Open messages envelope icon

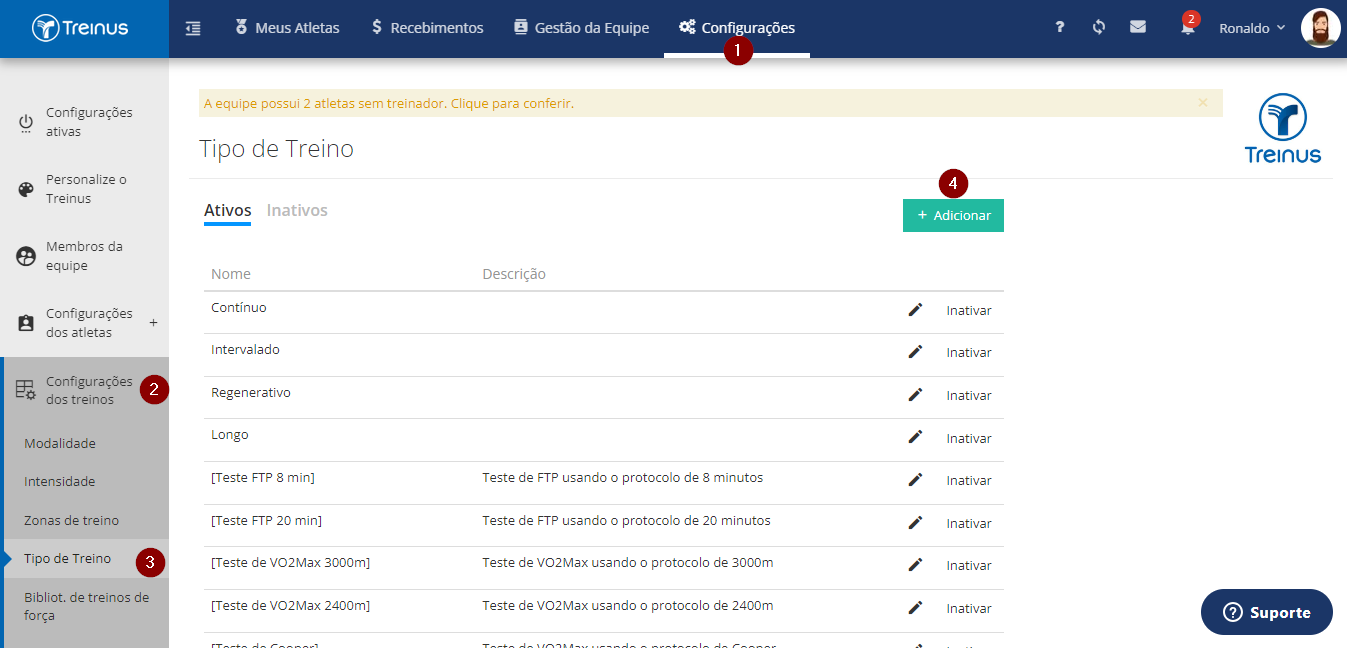coord(1138,28)
